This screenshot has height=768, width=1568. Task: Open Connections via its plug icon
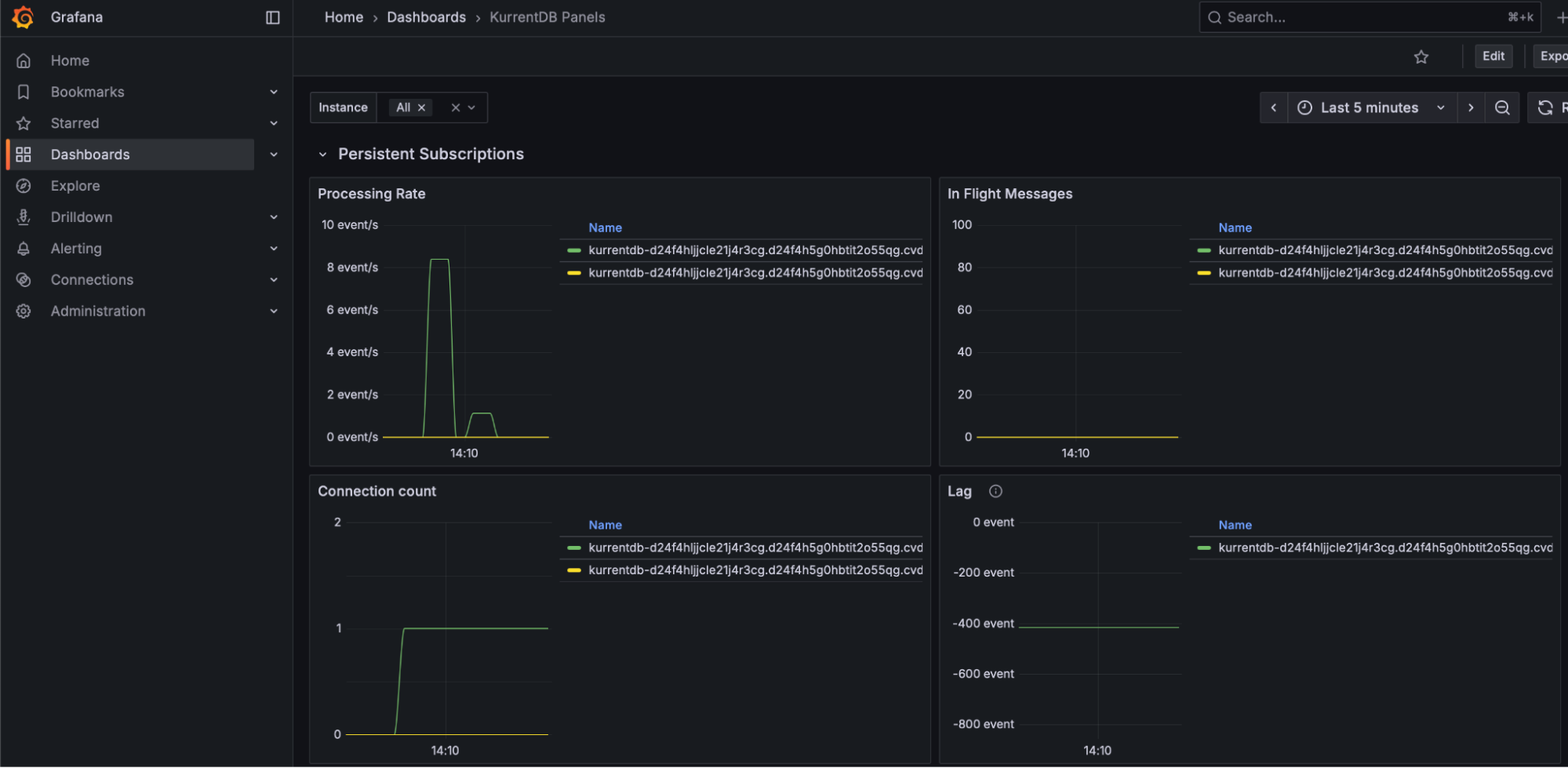pyautogui.click(x=24, y=280)
